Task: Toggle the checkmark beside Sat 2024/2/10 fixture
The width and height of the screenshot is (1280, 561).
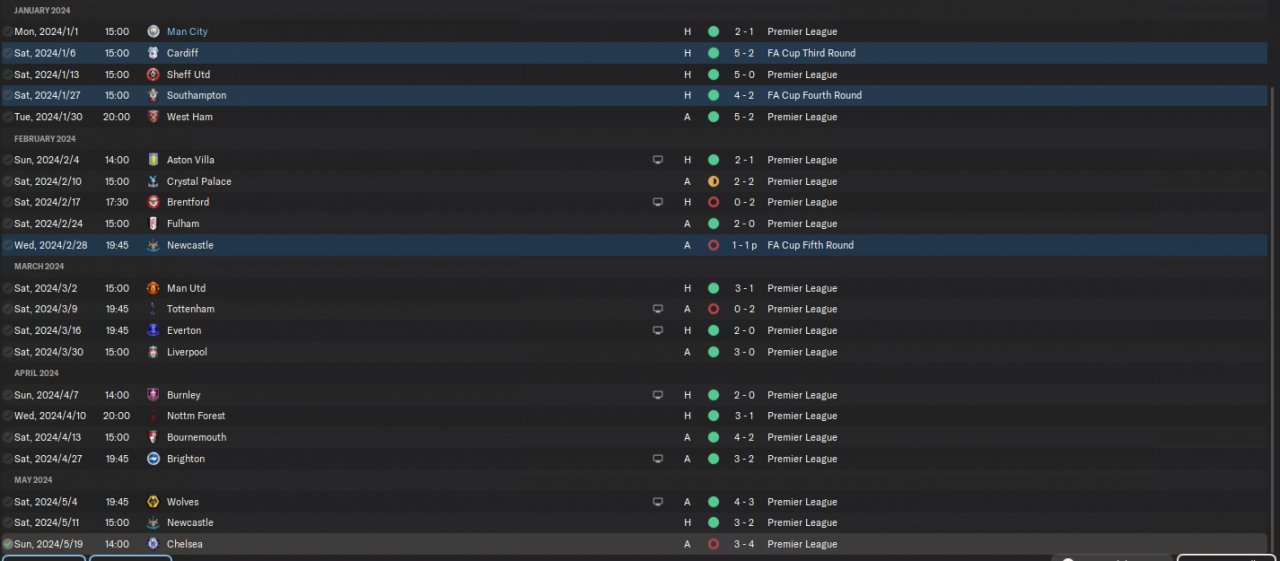Action: tap(8, 182)
